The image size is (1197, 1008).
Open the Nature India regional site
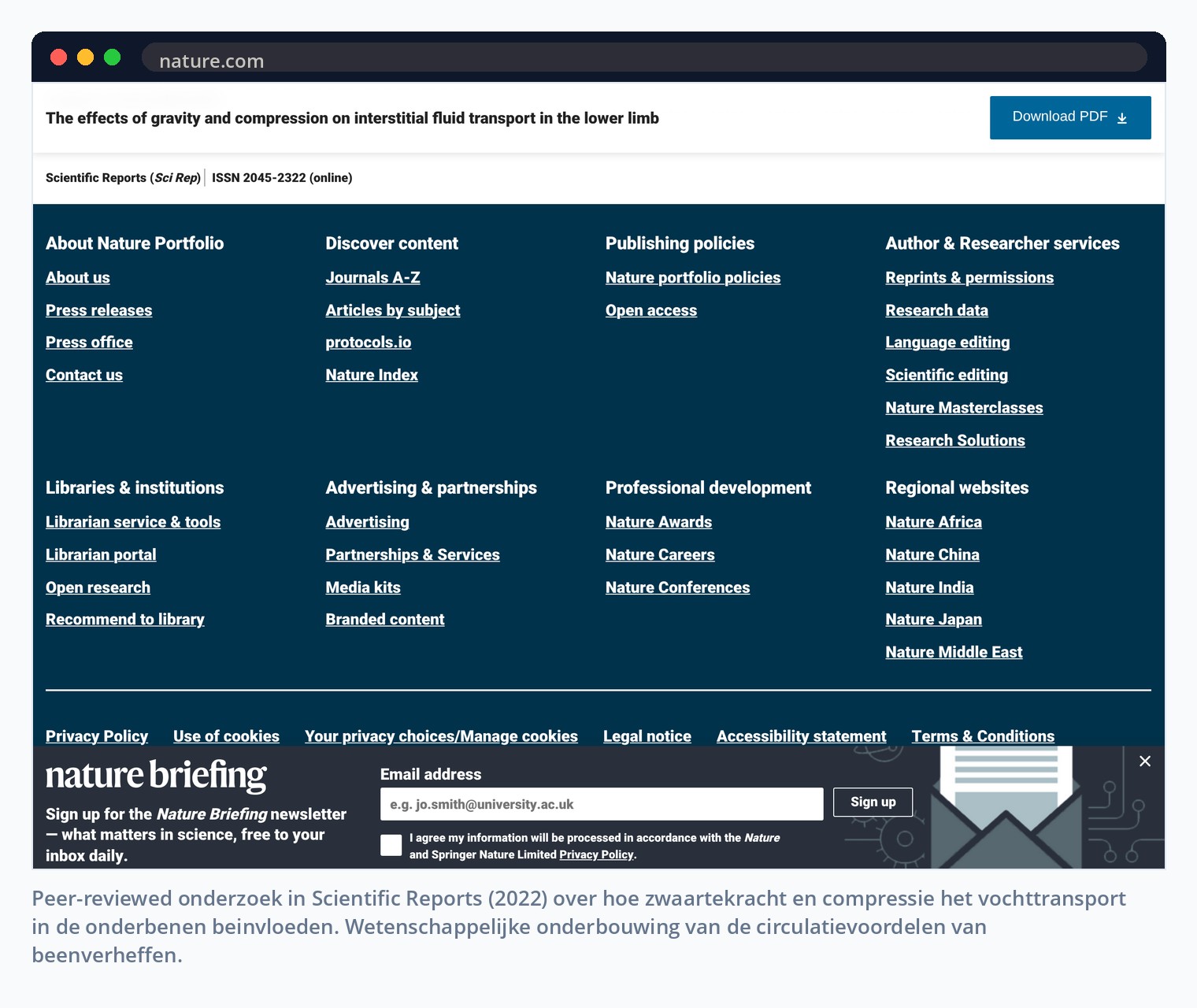[x=930, y=587]
